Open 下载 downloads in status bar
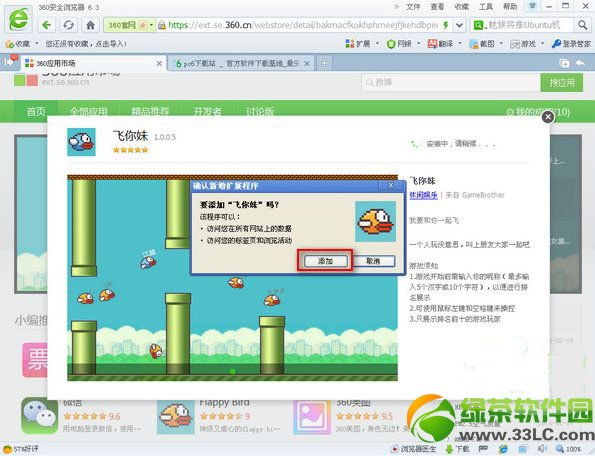The image size is (595, 456). tap(457, 449)
